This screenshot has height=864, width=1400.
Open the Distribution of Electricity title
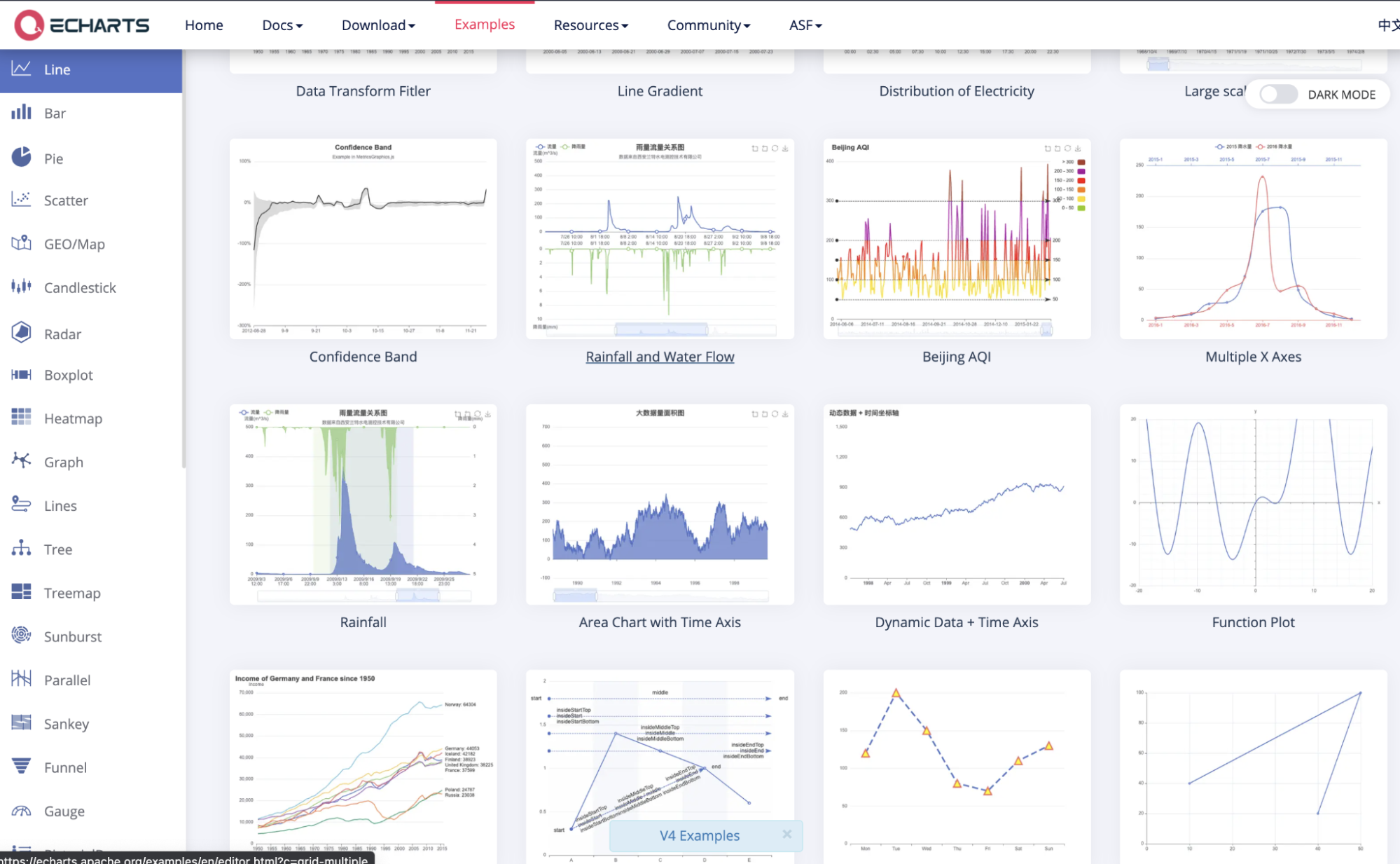coord(957,91)
